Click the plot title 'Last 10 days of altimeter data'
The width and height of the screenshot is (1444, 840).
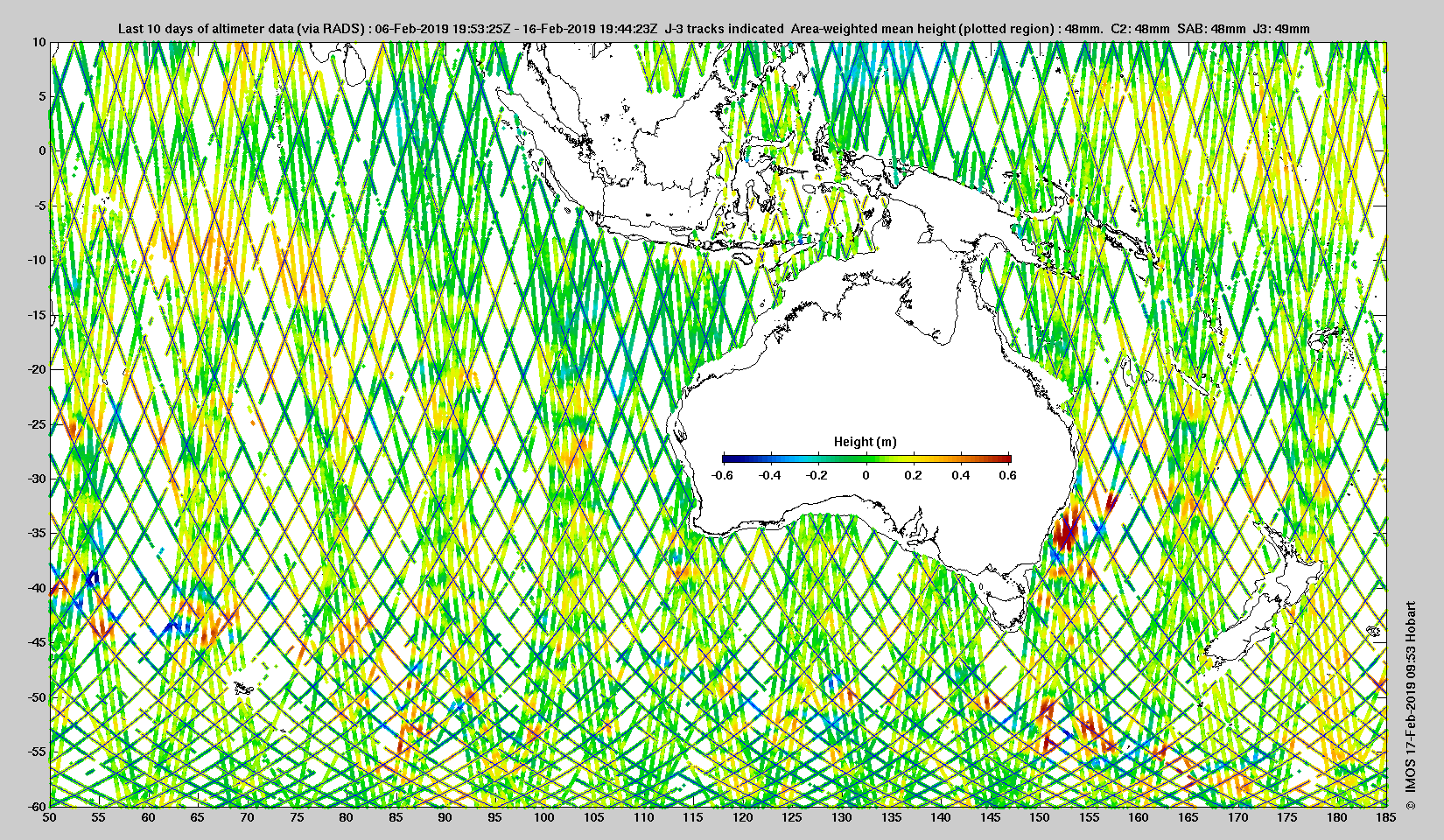coord(206,29)
